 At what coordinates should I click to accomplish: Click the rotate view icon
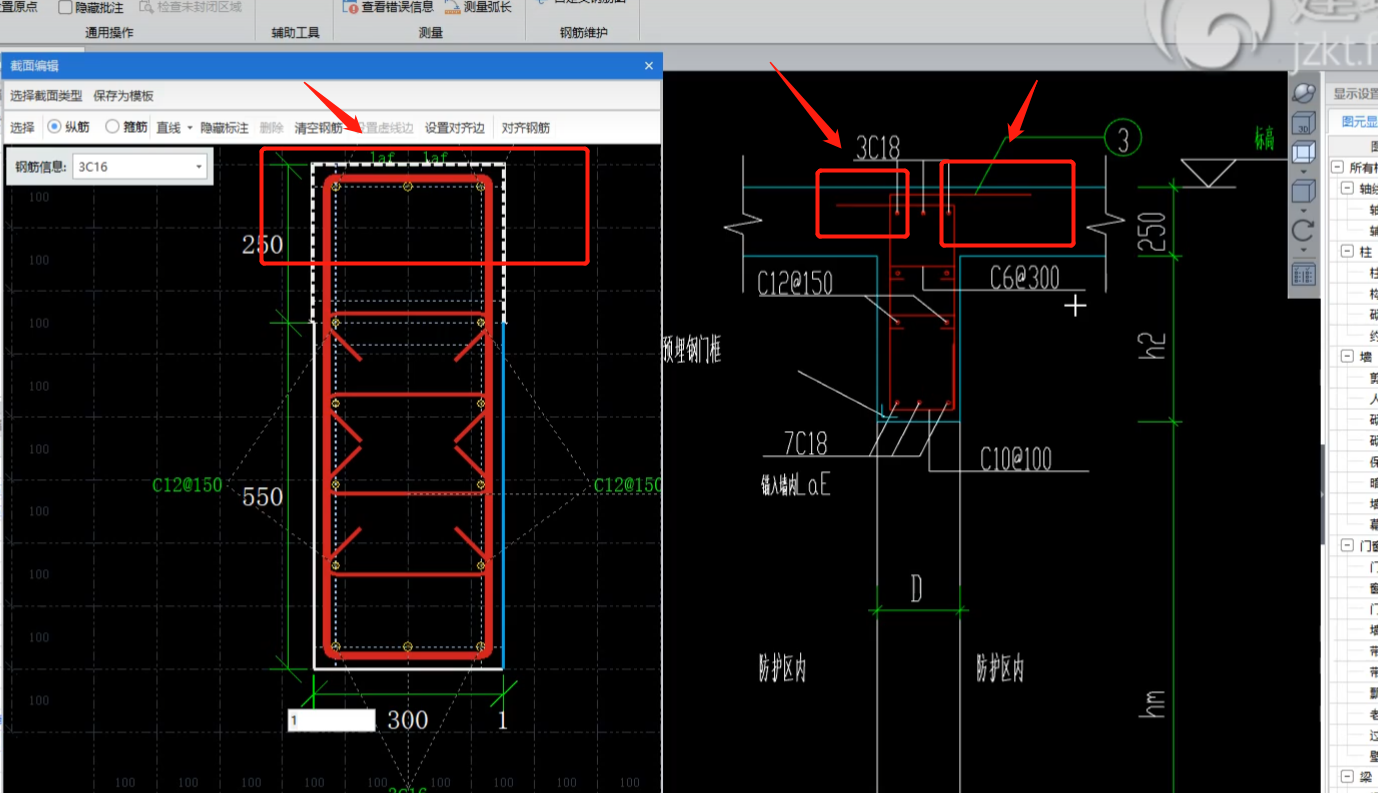[1303, 232]
